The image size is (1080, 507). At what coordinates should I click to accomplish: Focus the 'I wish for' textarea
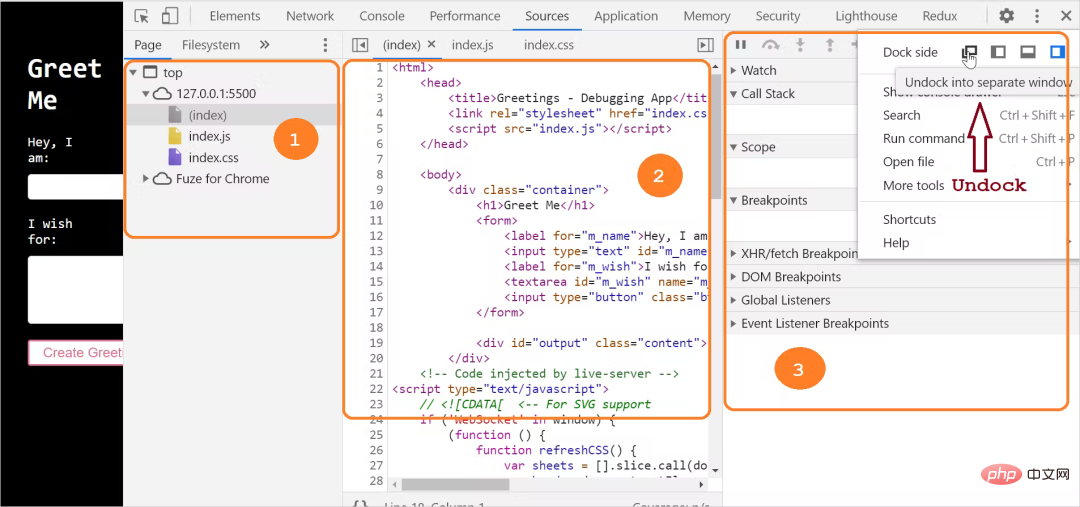[x=76, y=290]
